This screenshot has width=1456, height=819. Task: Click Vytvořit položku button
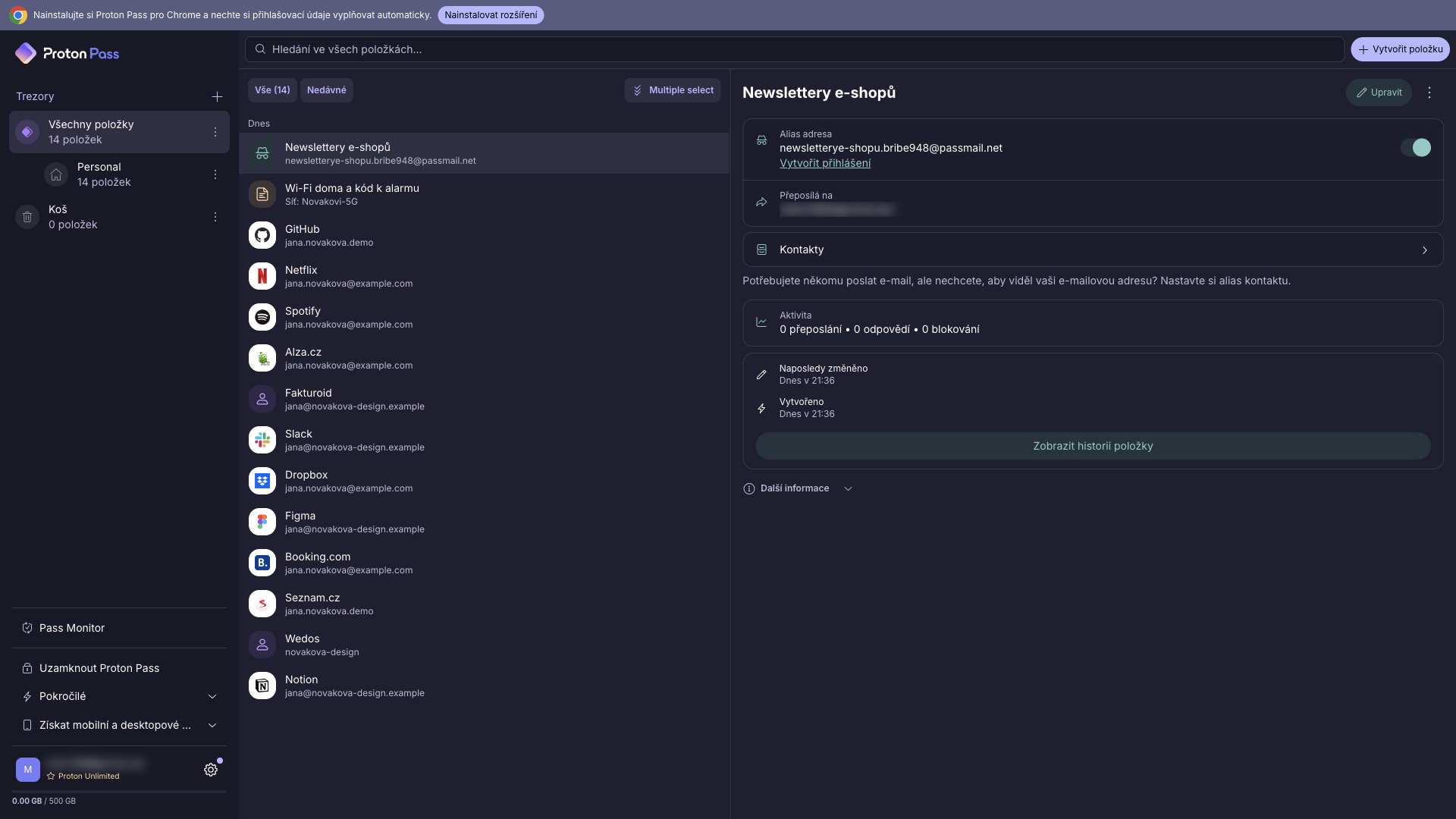coord(1400,49)
